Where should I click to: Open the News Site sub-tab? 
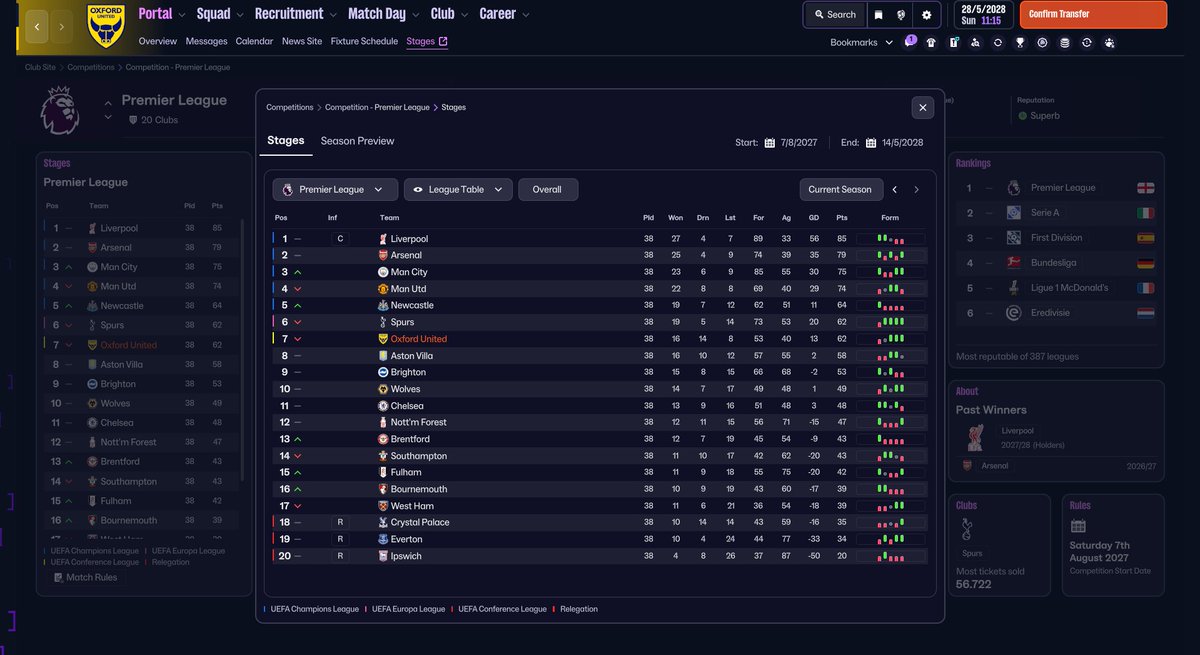[x=302, y=42]
